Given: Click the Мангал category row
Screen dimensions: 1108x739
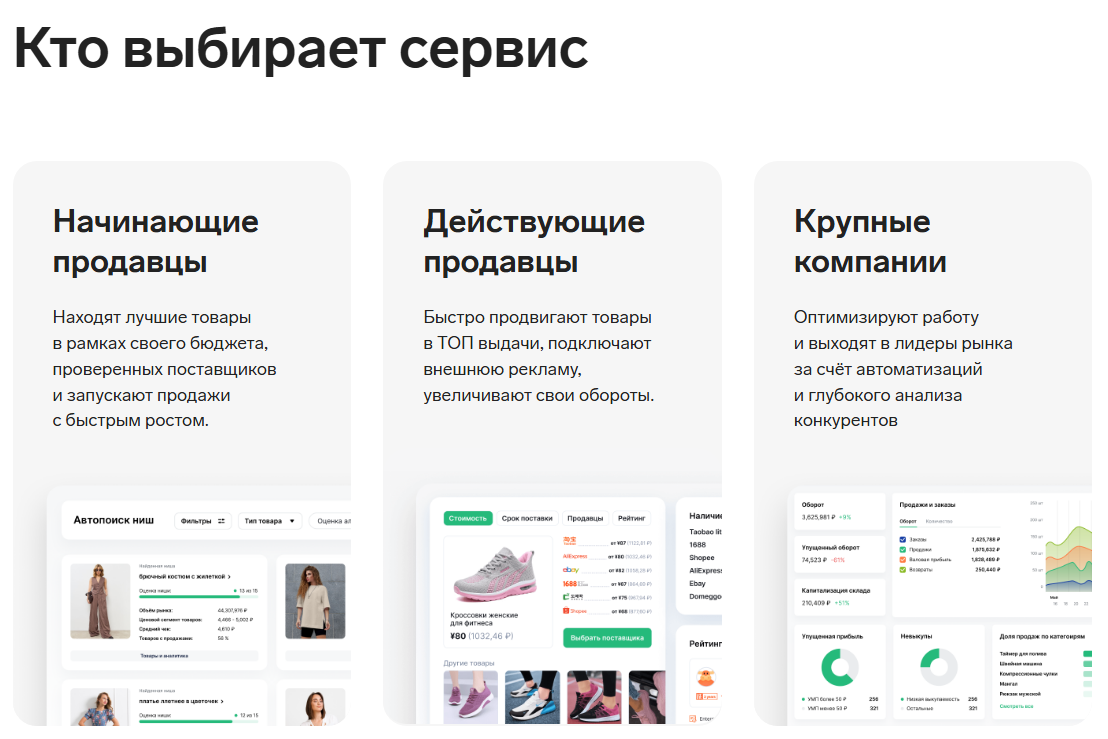Looking at the screenshot, I should 1045,684.
